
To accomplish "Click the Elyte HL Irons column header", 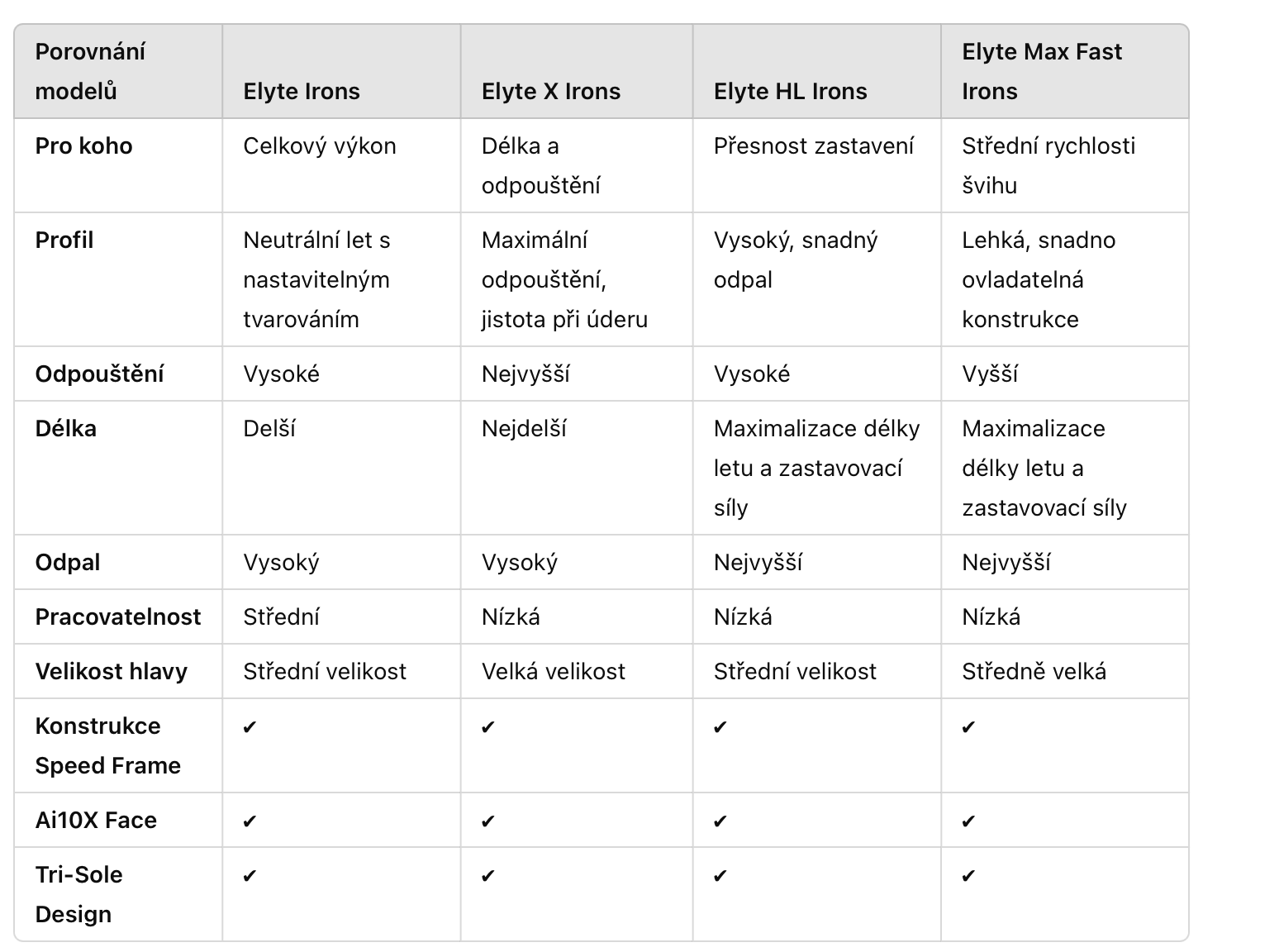I will pyautogui.click(x=791, y=91).
